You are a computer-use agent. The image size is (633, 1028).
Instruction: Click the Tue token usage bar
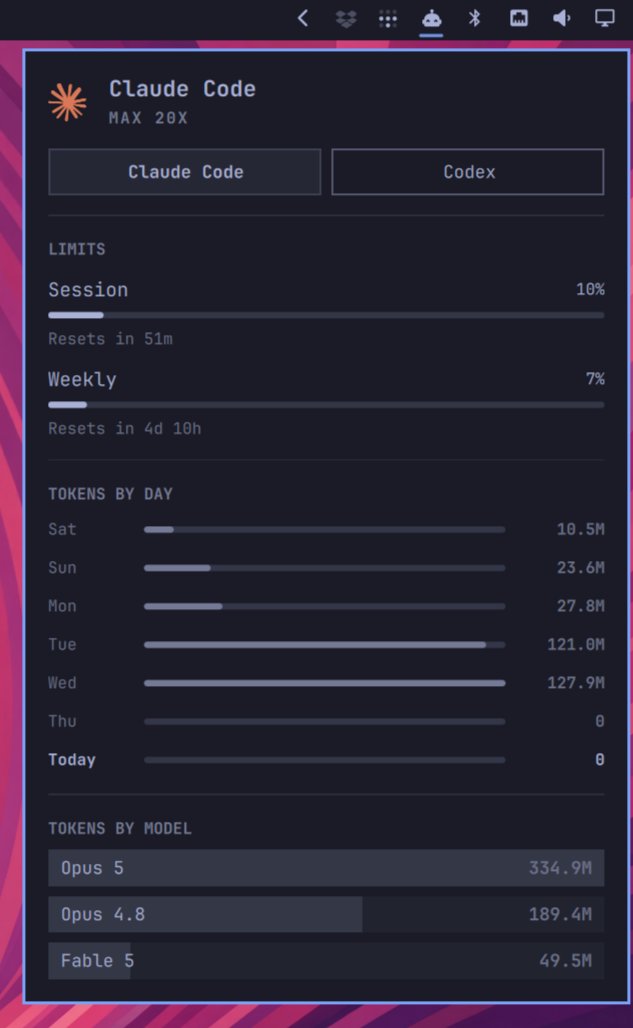tap(324, 645)
